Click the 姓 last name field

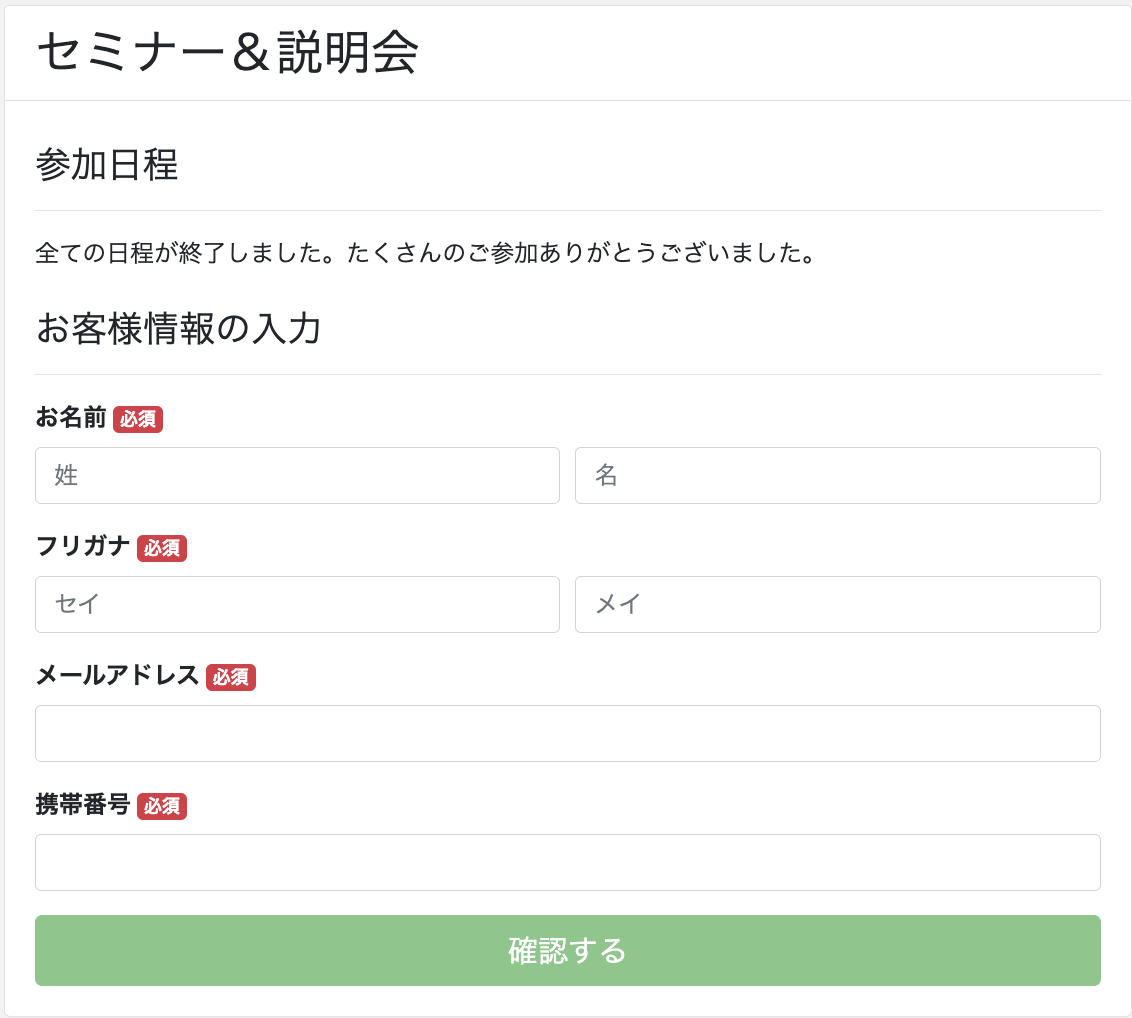pyautogui.click(x=297, y=475)
